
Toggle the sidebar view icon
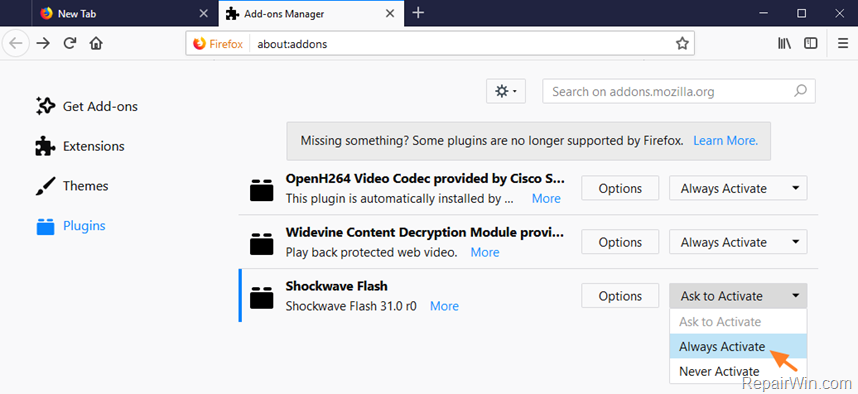[810, 43]
